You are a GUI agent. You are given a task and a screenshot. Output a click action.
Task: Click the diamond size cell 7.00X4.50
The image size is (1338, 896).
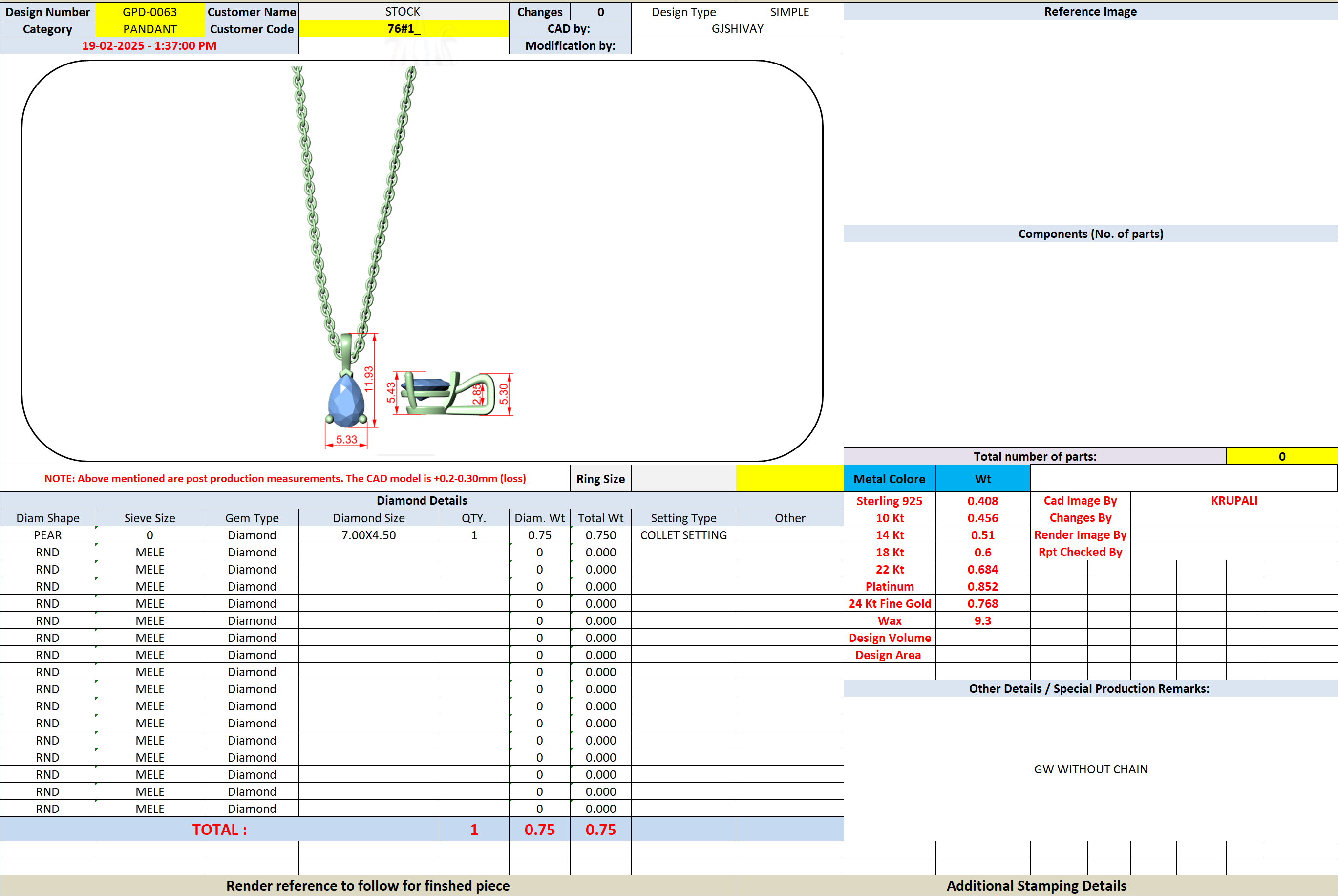pos(368,535)
